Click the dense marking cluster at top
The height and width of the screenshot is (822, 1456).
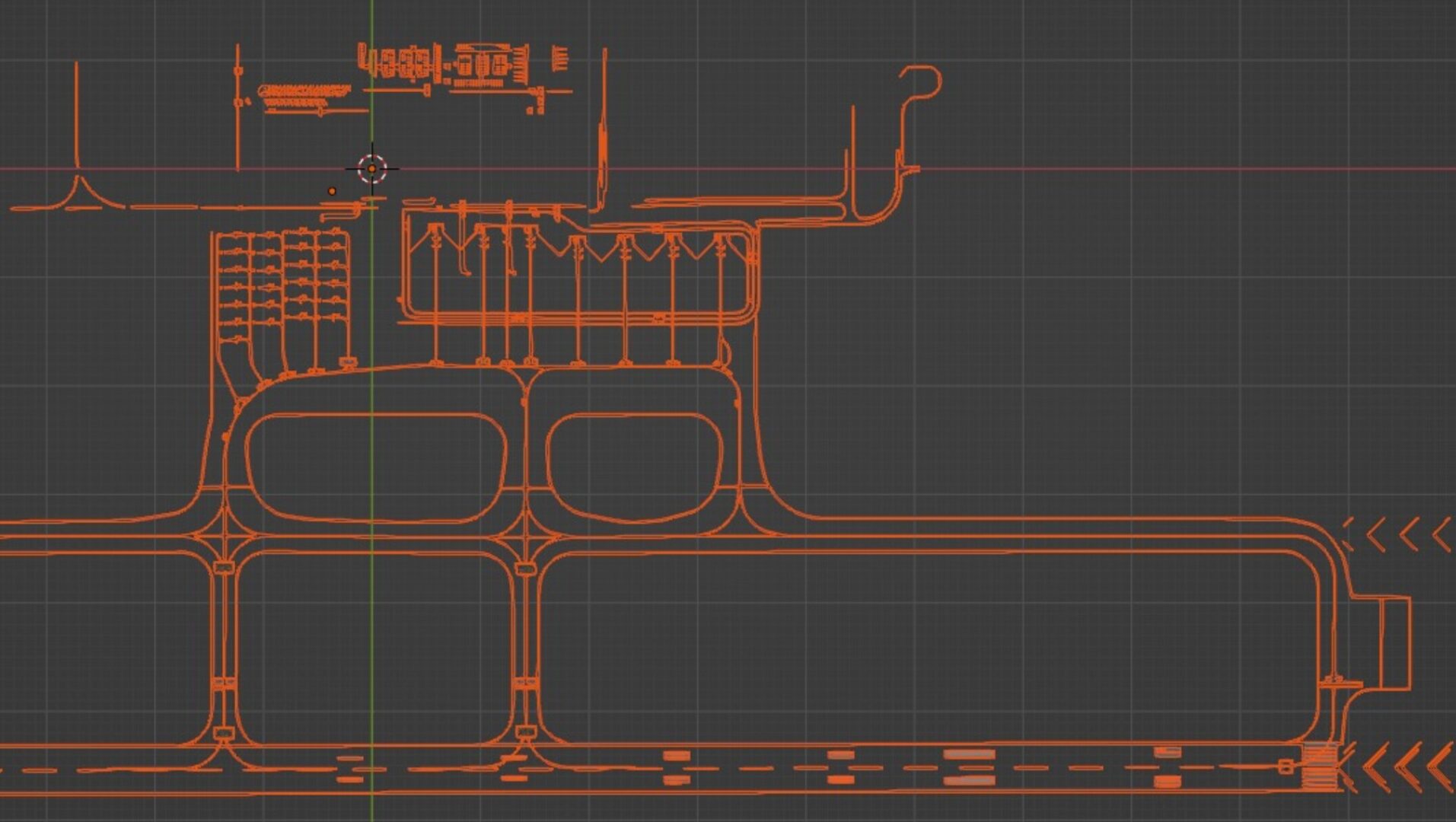pos(441,63)
